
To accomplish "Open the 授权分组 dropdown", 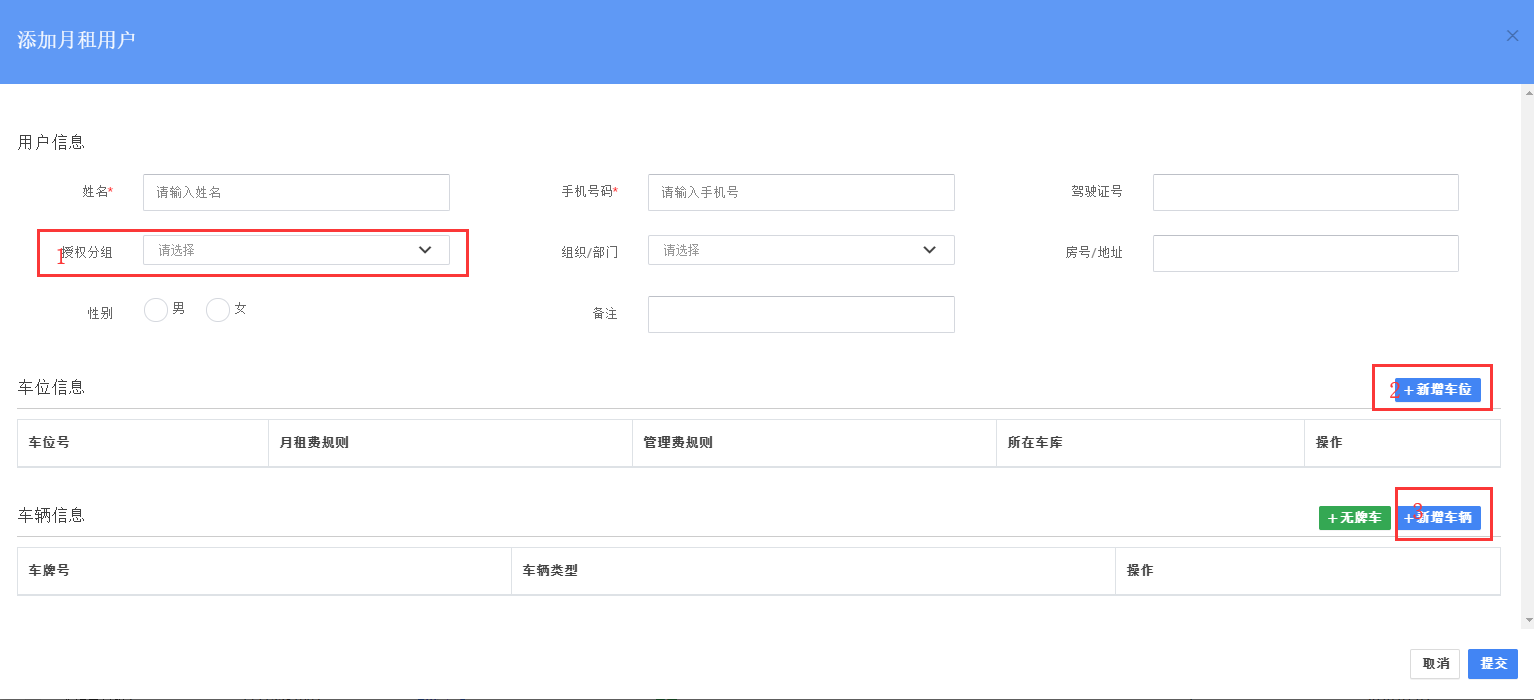I will pyautogui.click(x=296, y=250).
